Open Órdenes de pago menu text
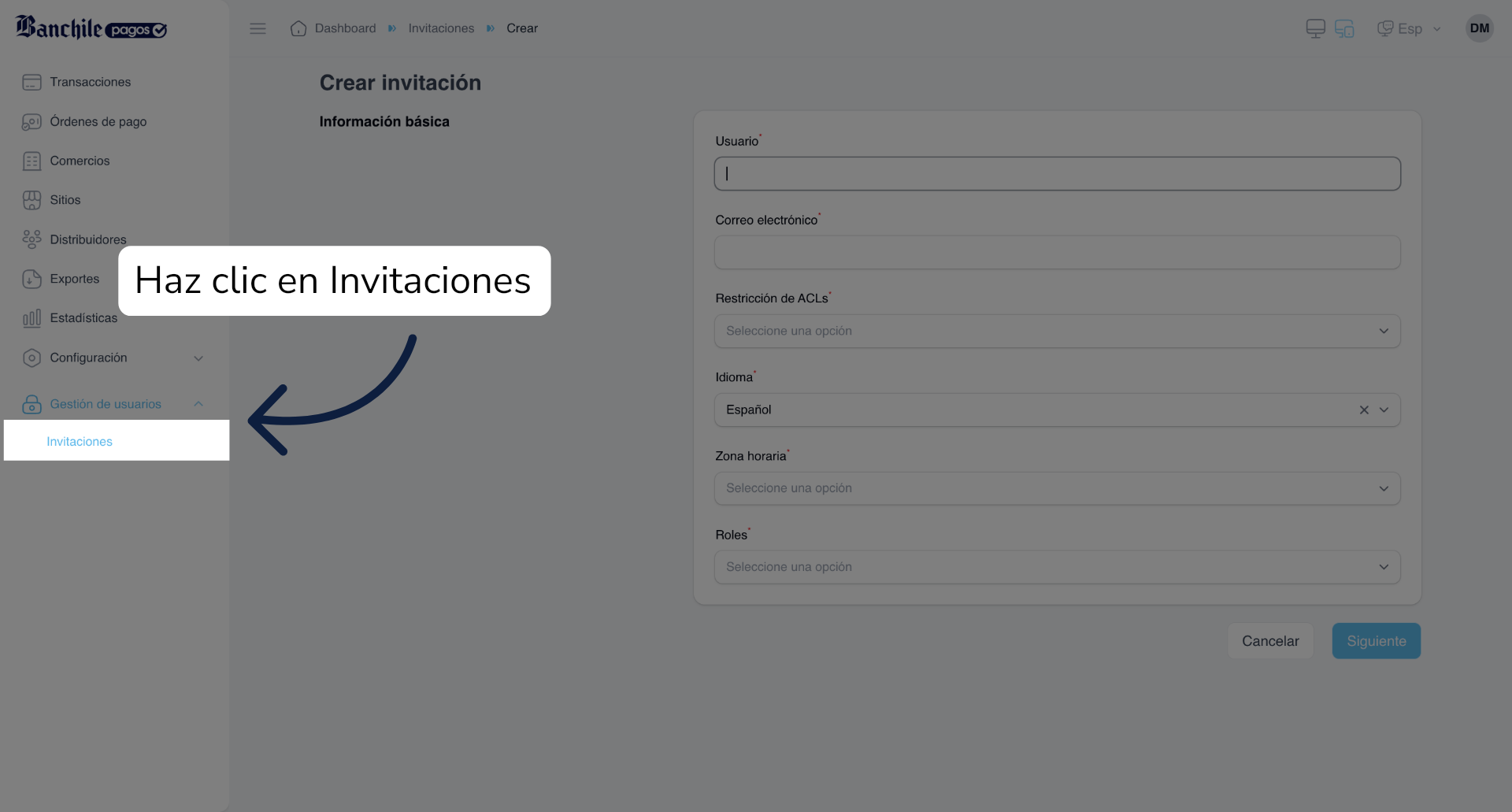1512x812 pixels. point(98,121)
